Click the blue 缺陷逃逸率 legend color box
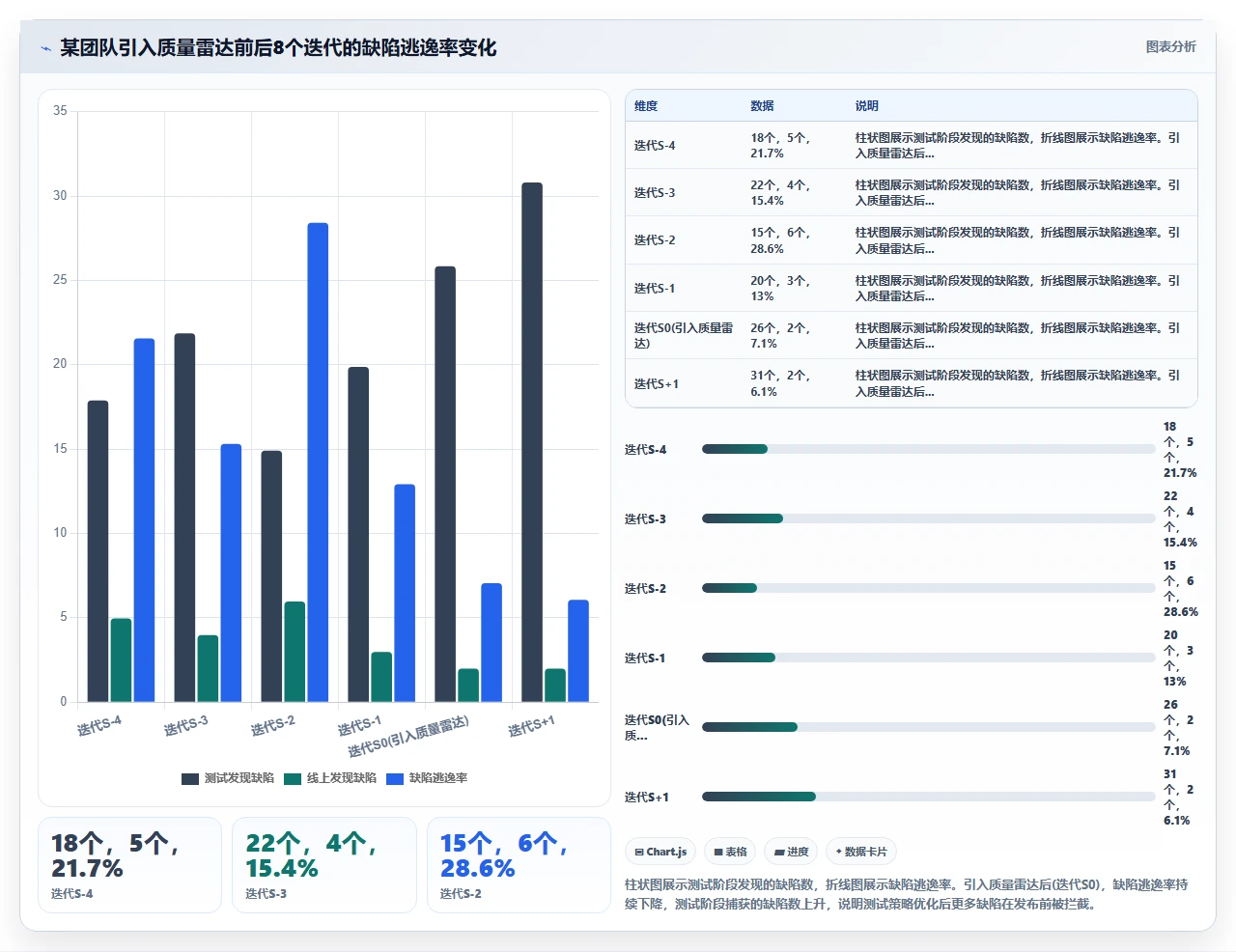The height and width of the screenshot is (952, 1236). (395, 778)
